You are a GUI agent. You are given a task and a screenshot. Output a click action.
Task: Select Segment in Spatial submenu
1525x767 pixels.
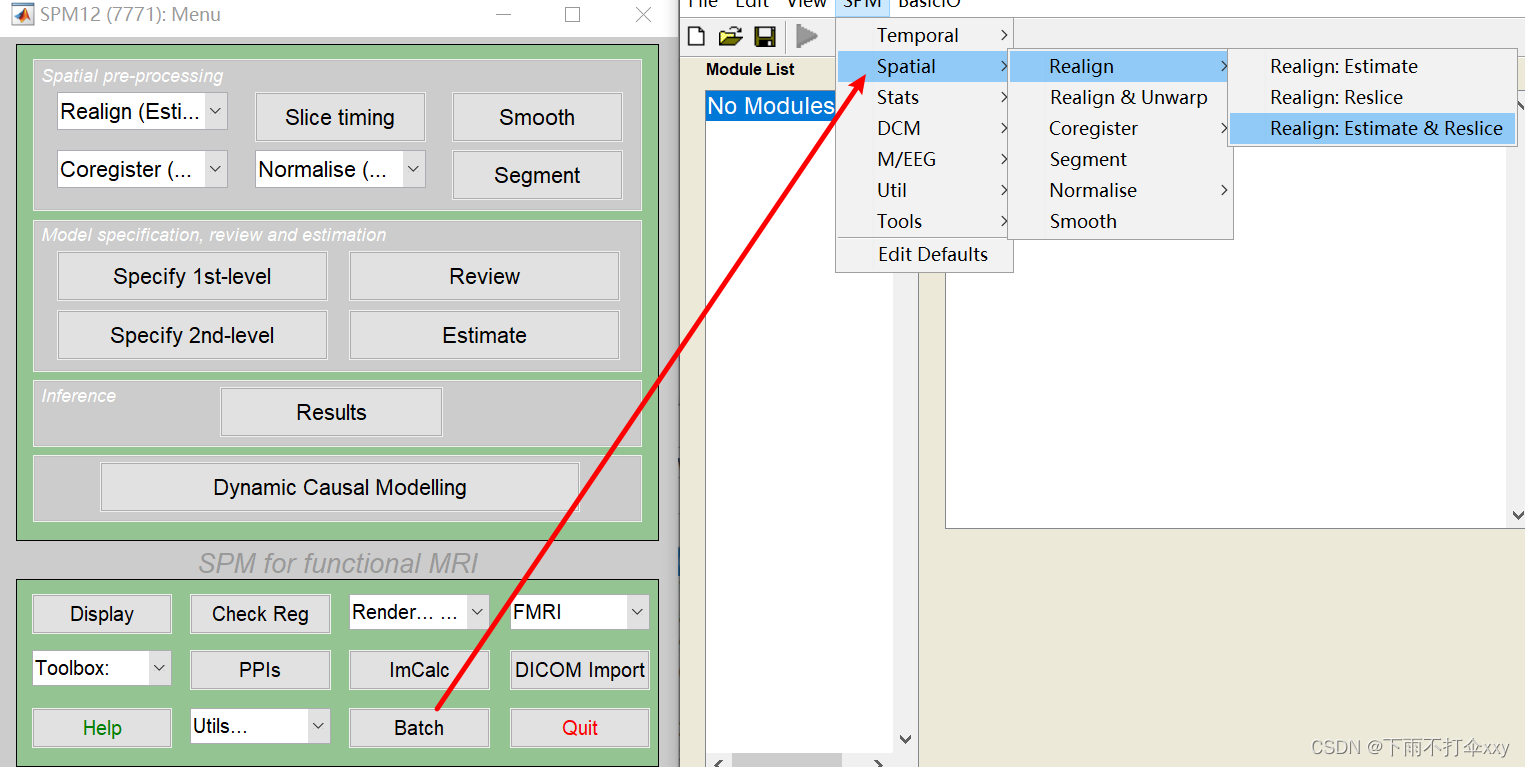1120,159
